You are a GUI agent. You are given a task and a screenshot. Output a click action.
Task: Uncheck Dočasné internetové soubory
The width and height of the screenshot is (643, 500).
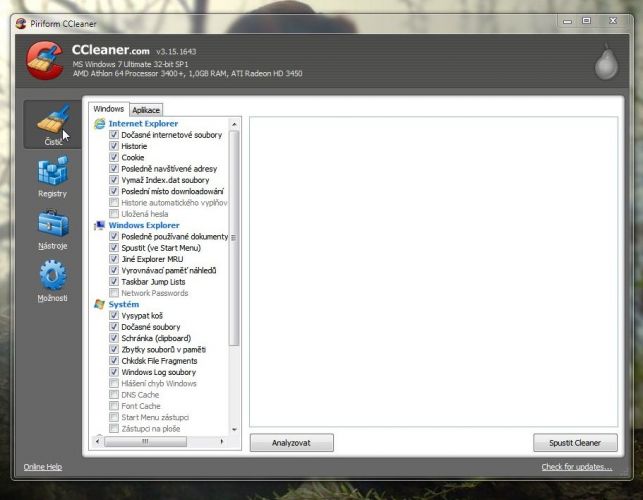coord(114,135)
